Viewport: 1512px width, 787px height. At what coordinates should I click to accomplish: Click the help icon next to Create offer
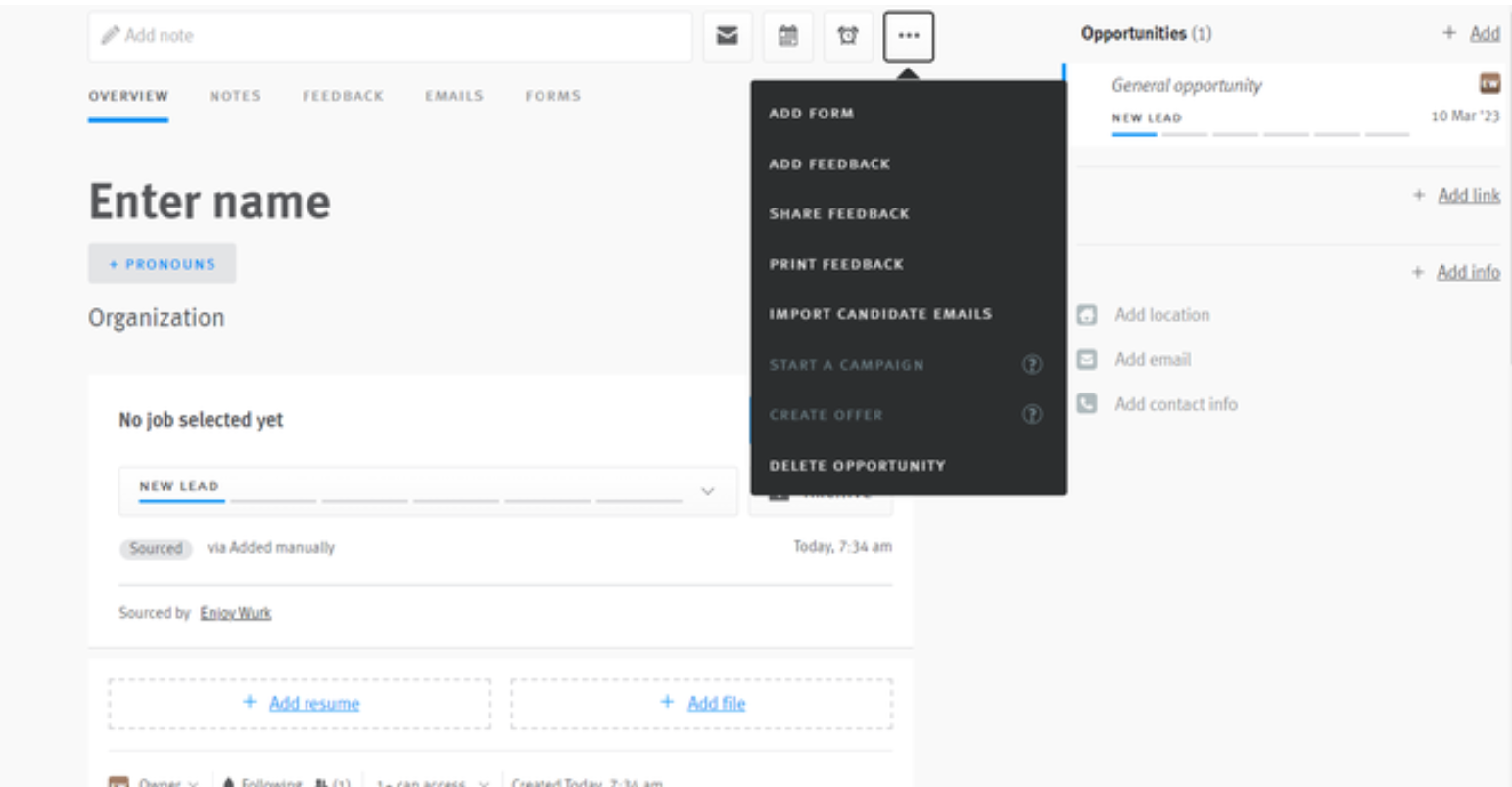pos(1032,414)
